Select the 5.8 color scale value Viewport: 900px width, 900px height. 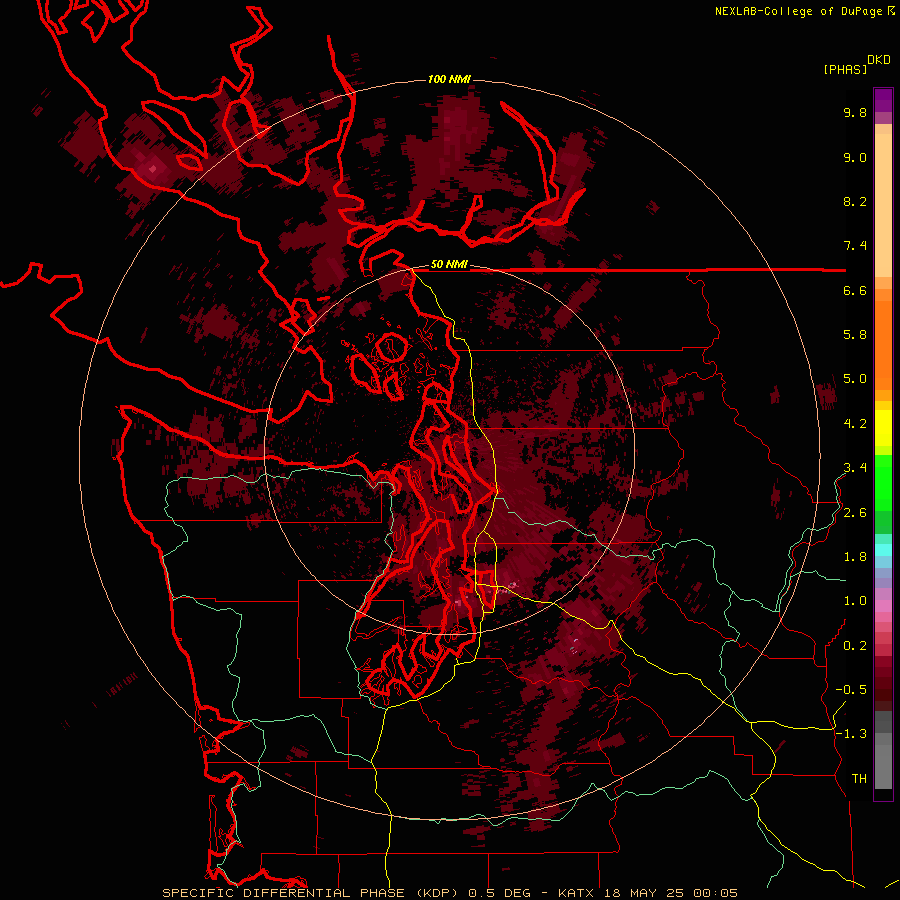(x=855, y=335)
